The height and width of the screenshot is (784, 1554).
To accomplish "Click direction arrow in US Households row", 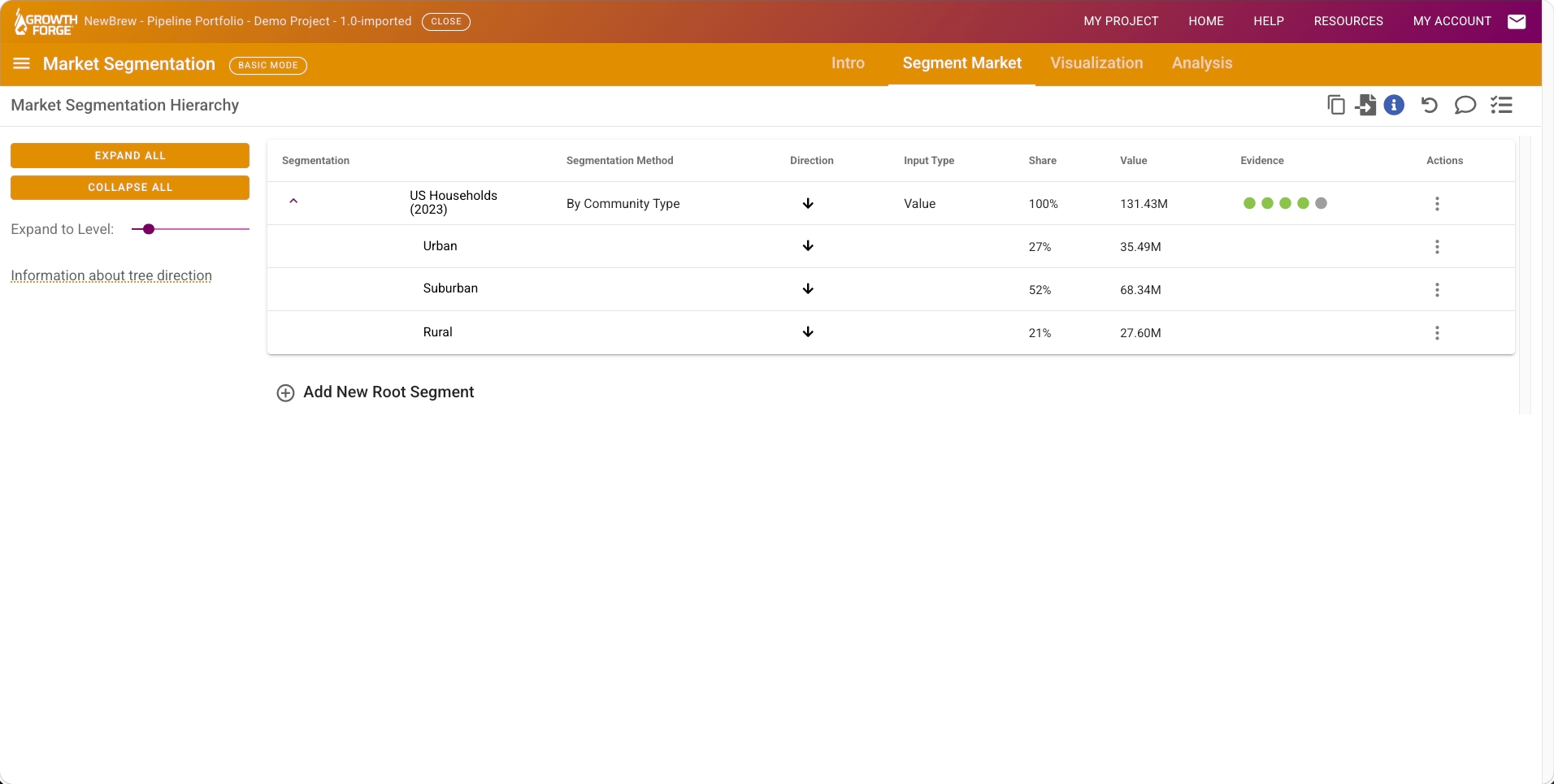I will tap(808, 203).
